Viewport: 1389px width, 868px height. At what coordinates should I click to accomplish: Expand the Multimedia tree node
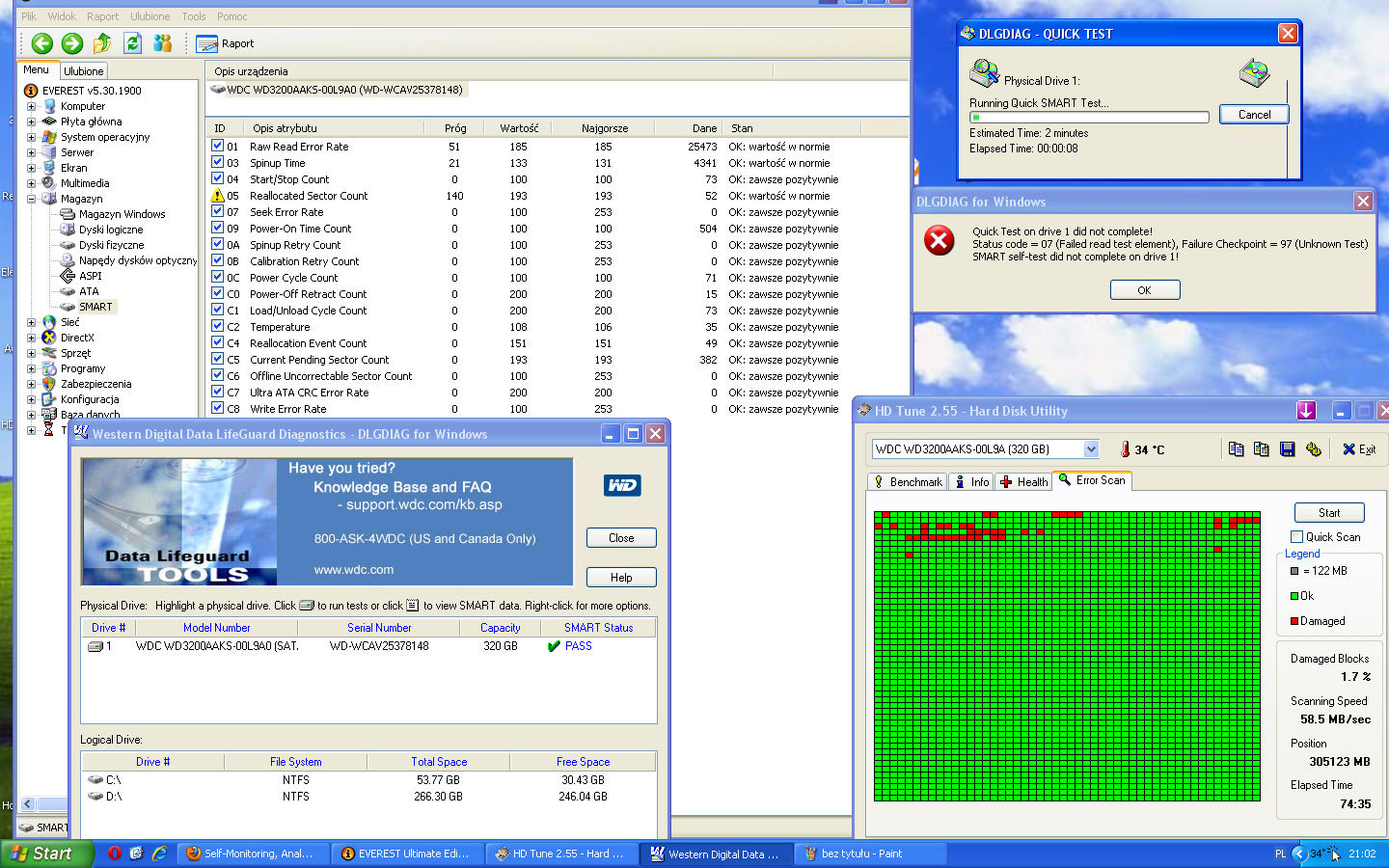(x=31, y=183)
